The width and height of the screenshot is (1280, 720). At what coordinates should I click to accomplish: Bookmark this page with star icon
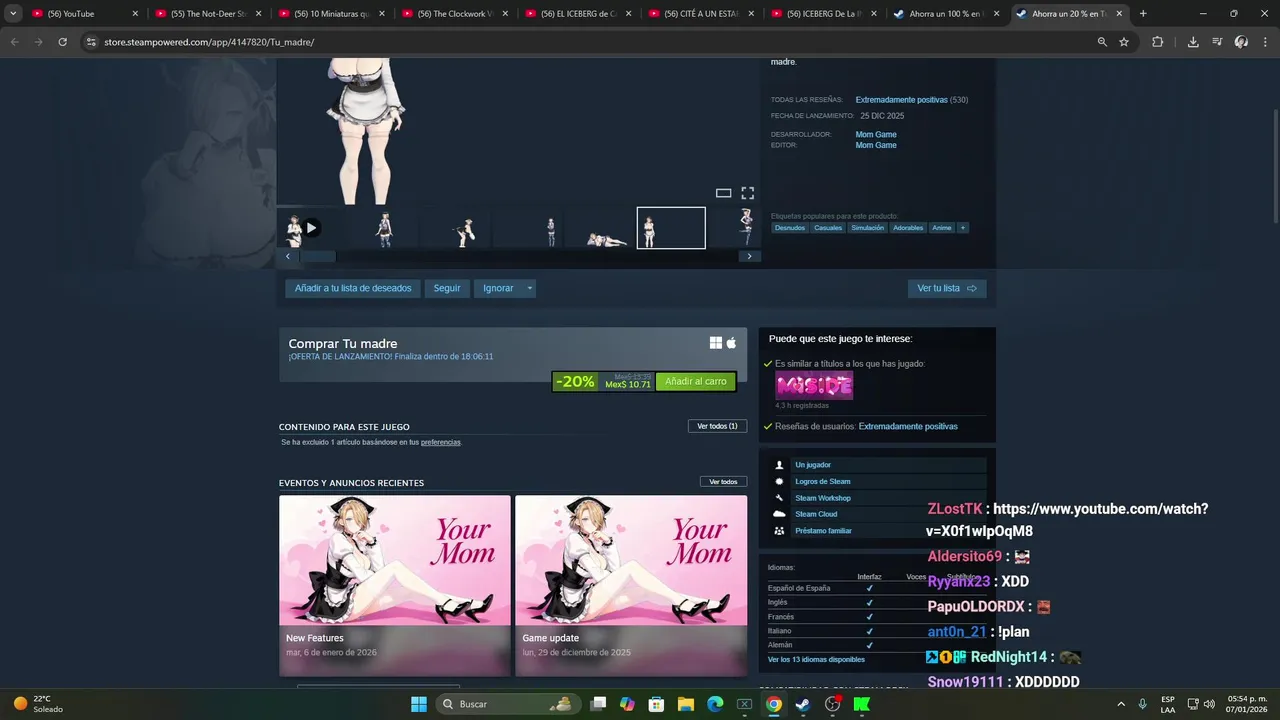1124,42
